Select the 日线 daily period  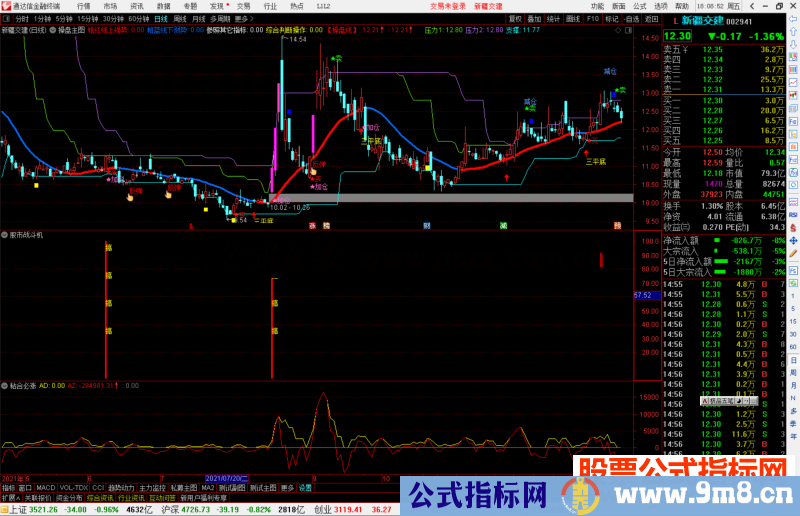click(x=161, y=19)
